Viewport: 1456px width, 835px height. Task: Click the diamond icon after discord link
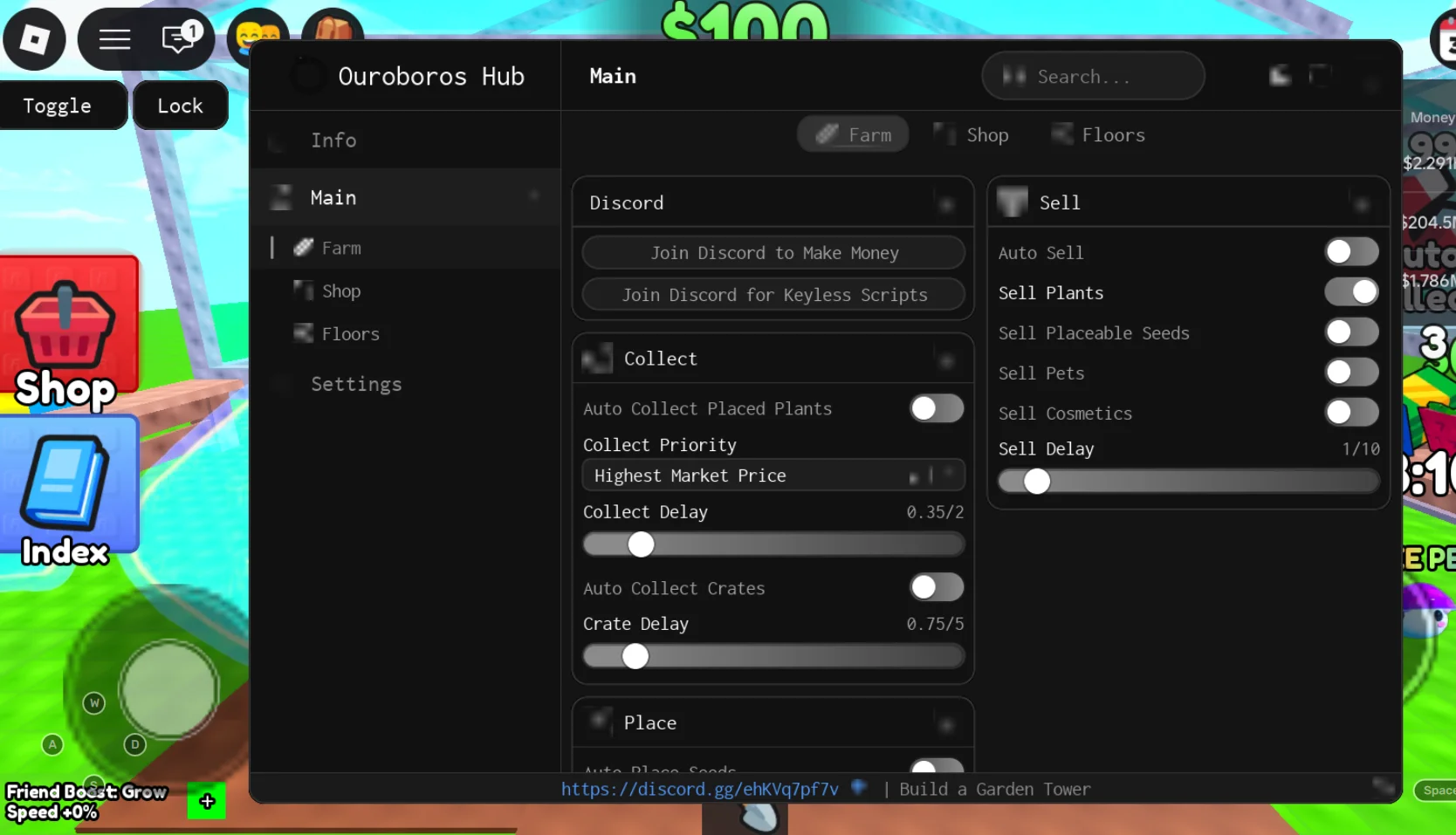859,787
